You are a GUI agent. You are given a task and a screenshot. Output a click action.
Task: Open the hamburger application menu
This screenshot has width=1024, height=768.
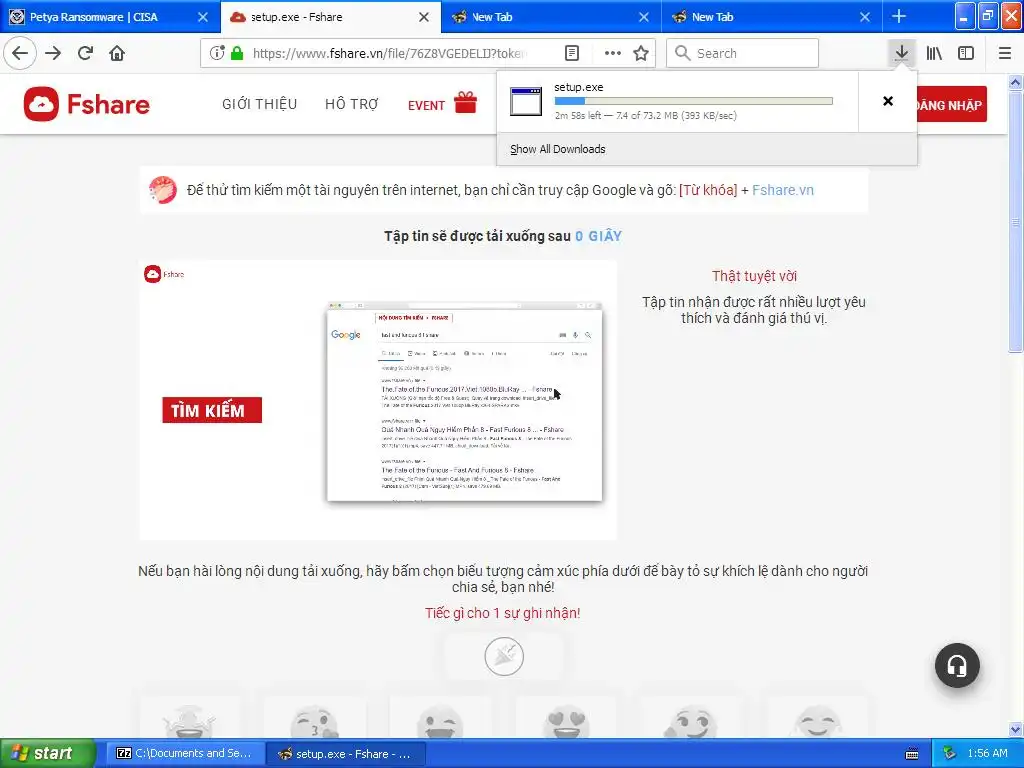point(1004,53)
